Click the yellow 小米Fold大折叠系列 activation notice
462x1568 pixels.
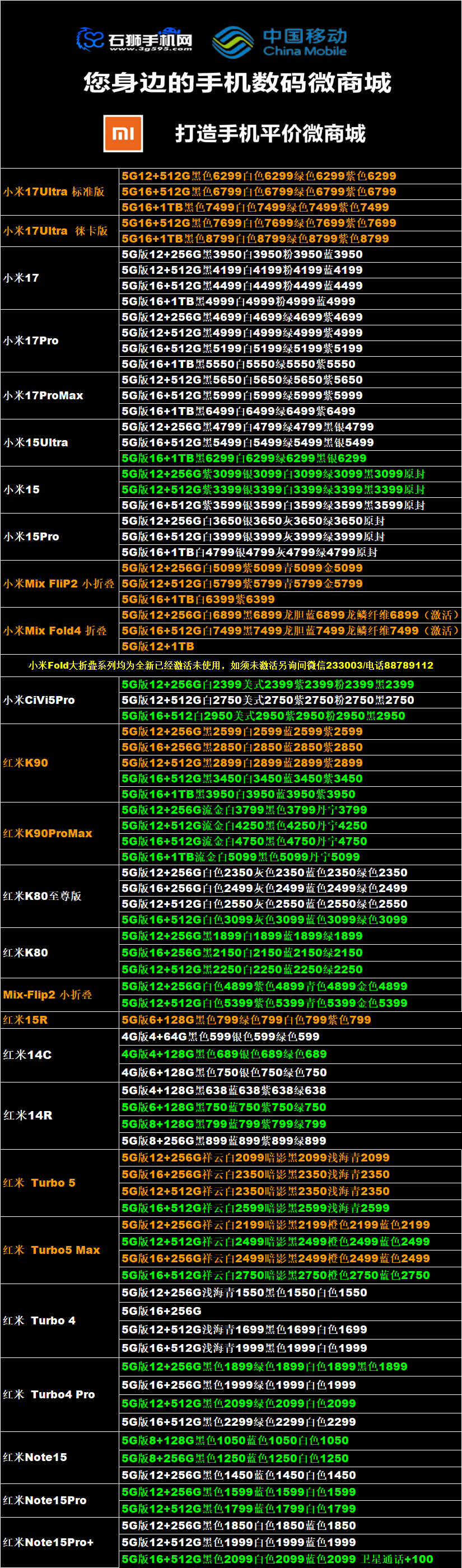231,665
